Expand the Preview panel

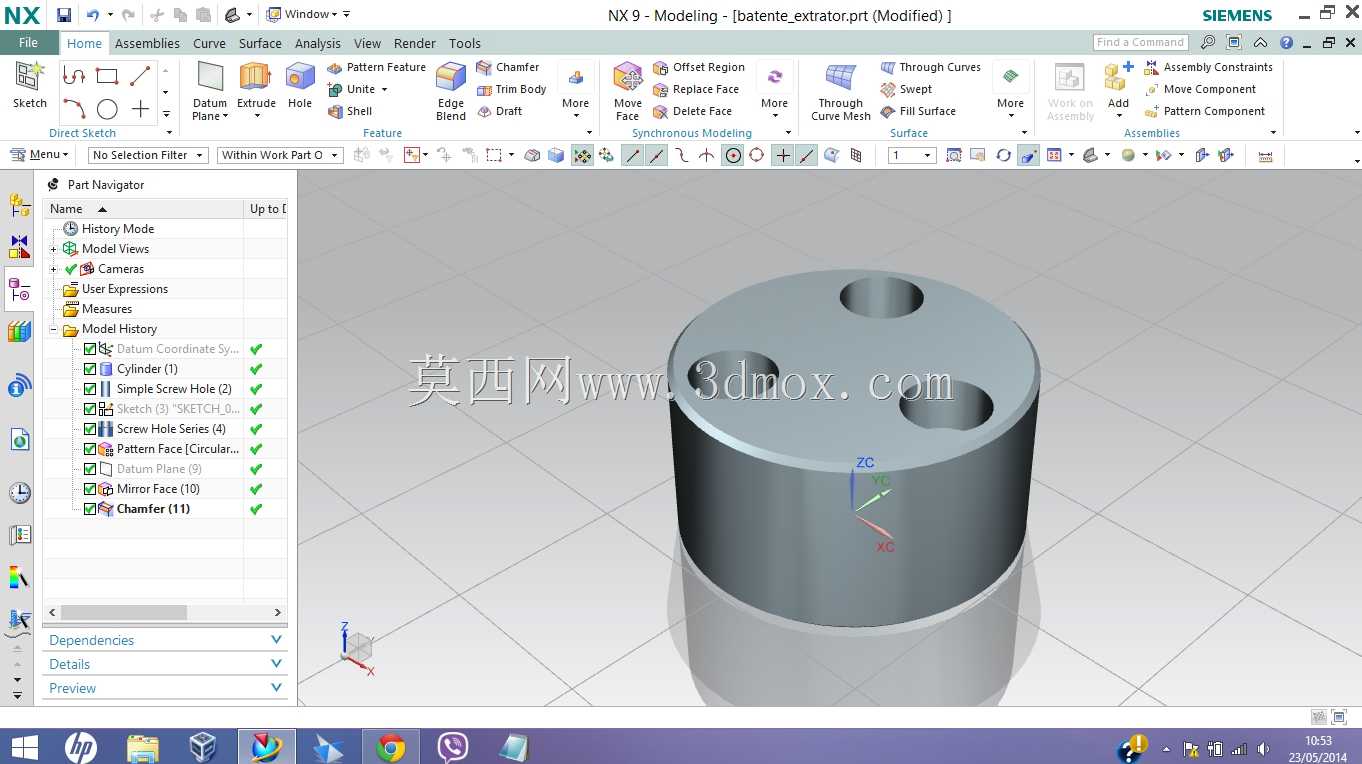tap(166, 688)
